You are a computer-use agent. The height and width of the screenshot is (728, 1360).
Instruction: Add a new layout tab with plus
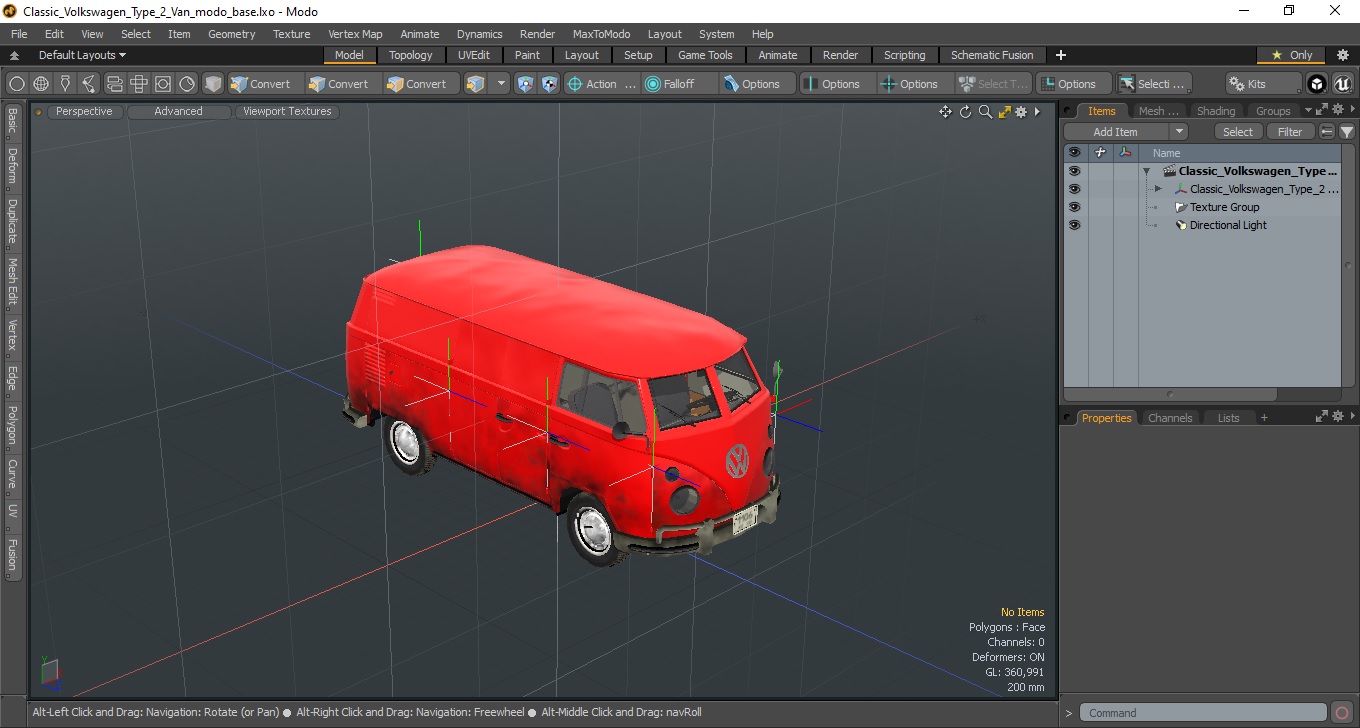pyautogui.click(x=1061, y=55)
